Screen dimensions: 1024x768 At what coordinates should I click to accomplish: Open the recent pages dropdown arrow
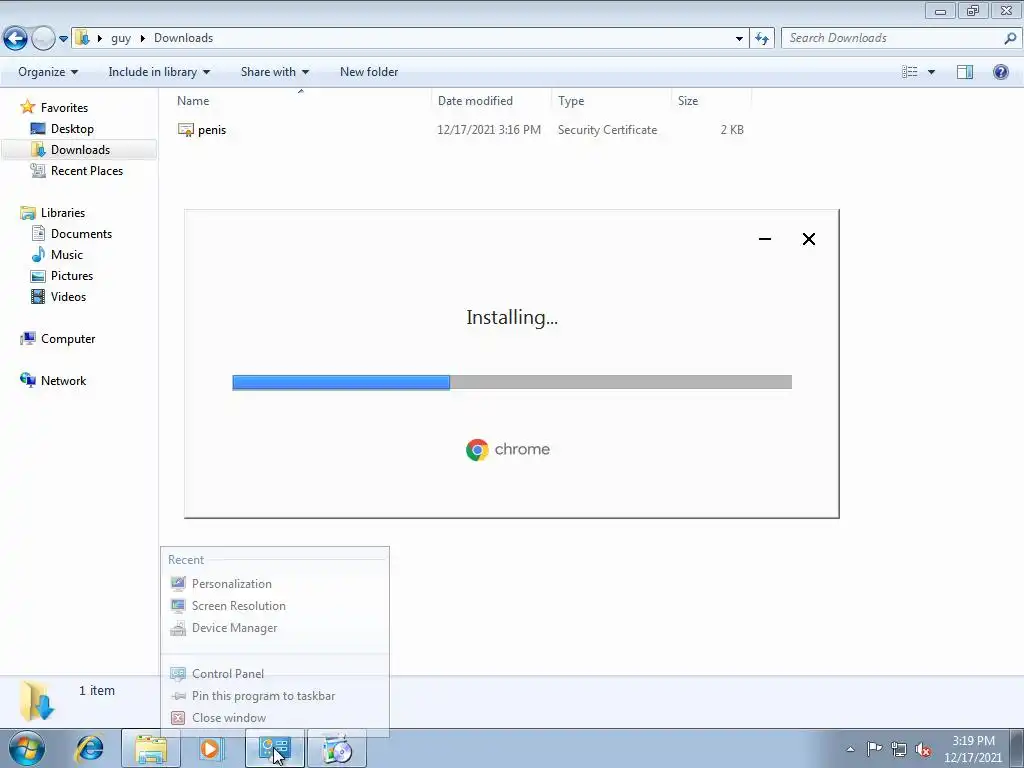(63, 39)
